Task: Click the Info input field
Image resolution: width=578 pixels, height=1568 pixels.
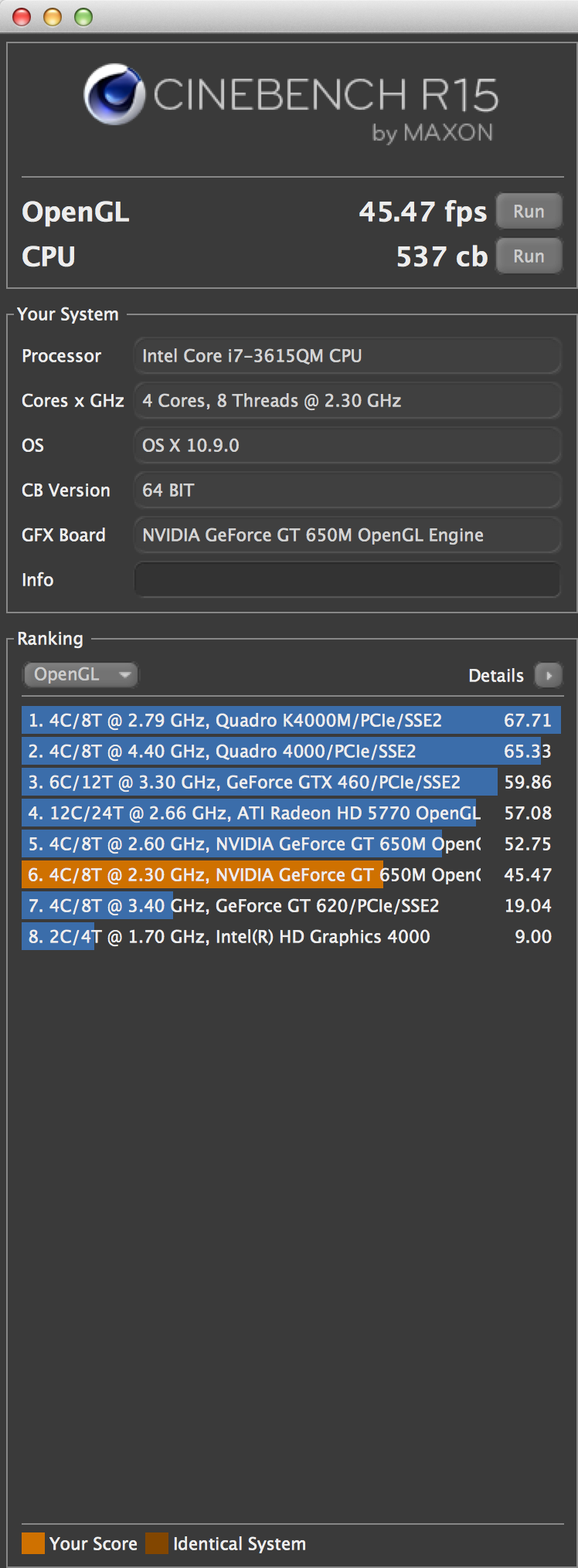Action: (x=347, y=579)
